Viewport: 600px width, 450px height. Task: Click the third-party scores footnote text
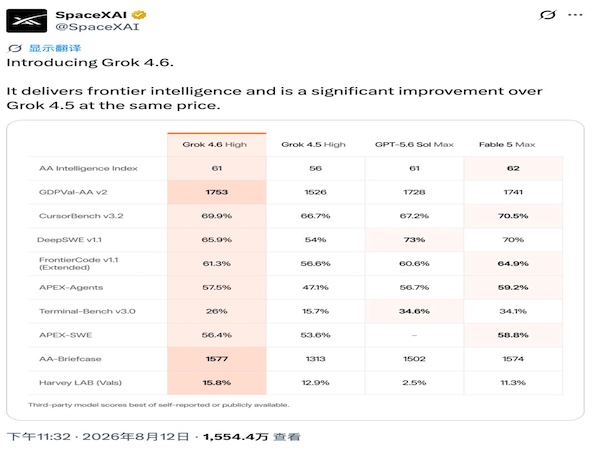coord(159,405)
